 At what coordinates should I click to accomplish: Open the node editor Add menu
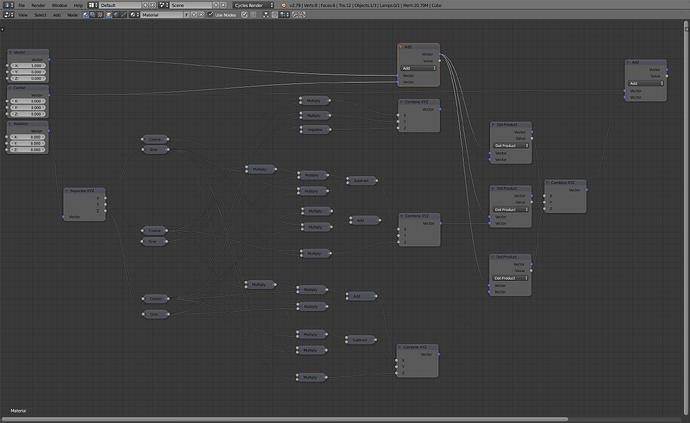57,15
